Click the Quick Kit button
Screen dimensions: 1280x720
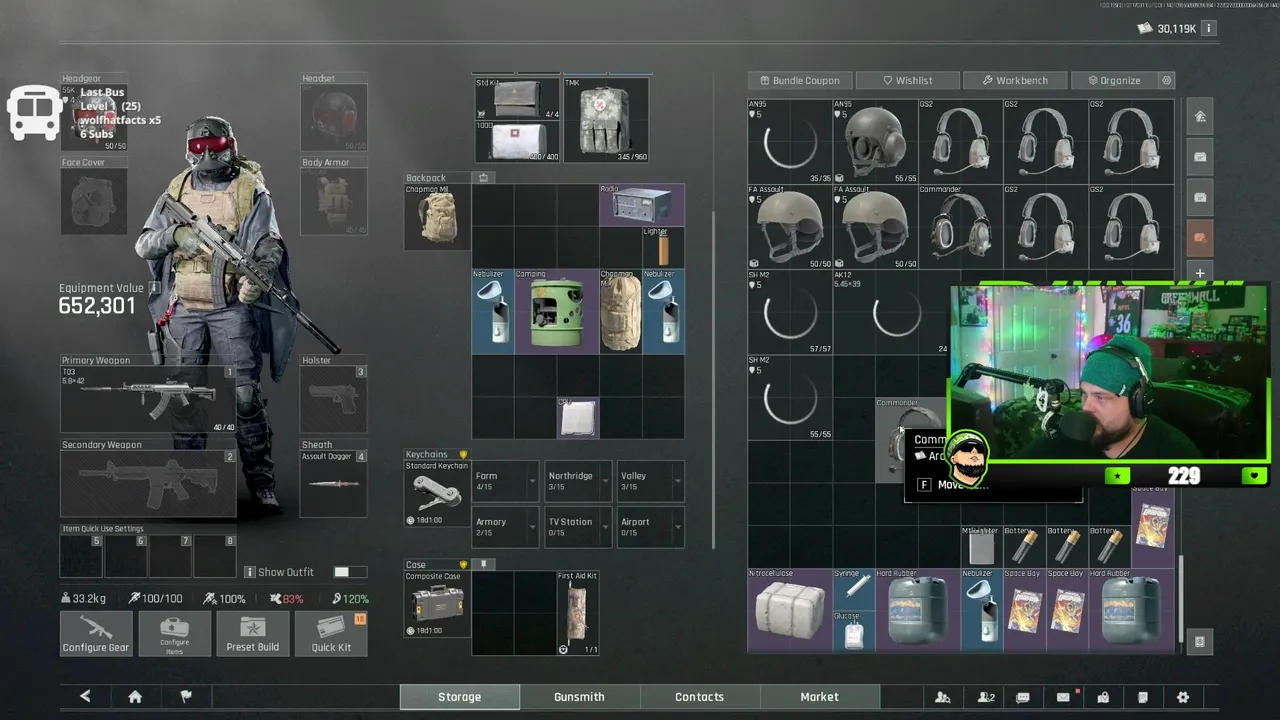click(331, 634)
